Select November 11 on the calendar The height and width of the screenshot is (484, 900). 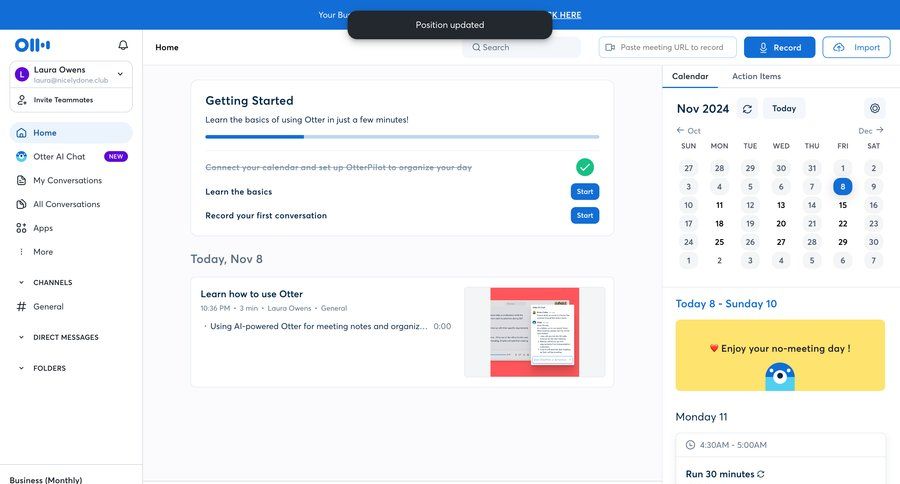click(x=719, y=205)
